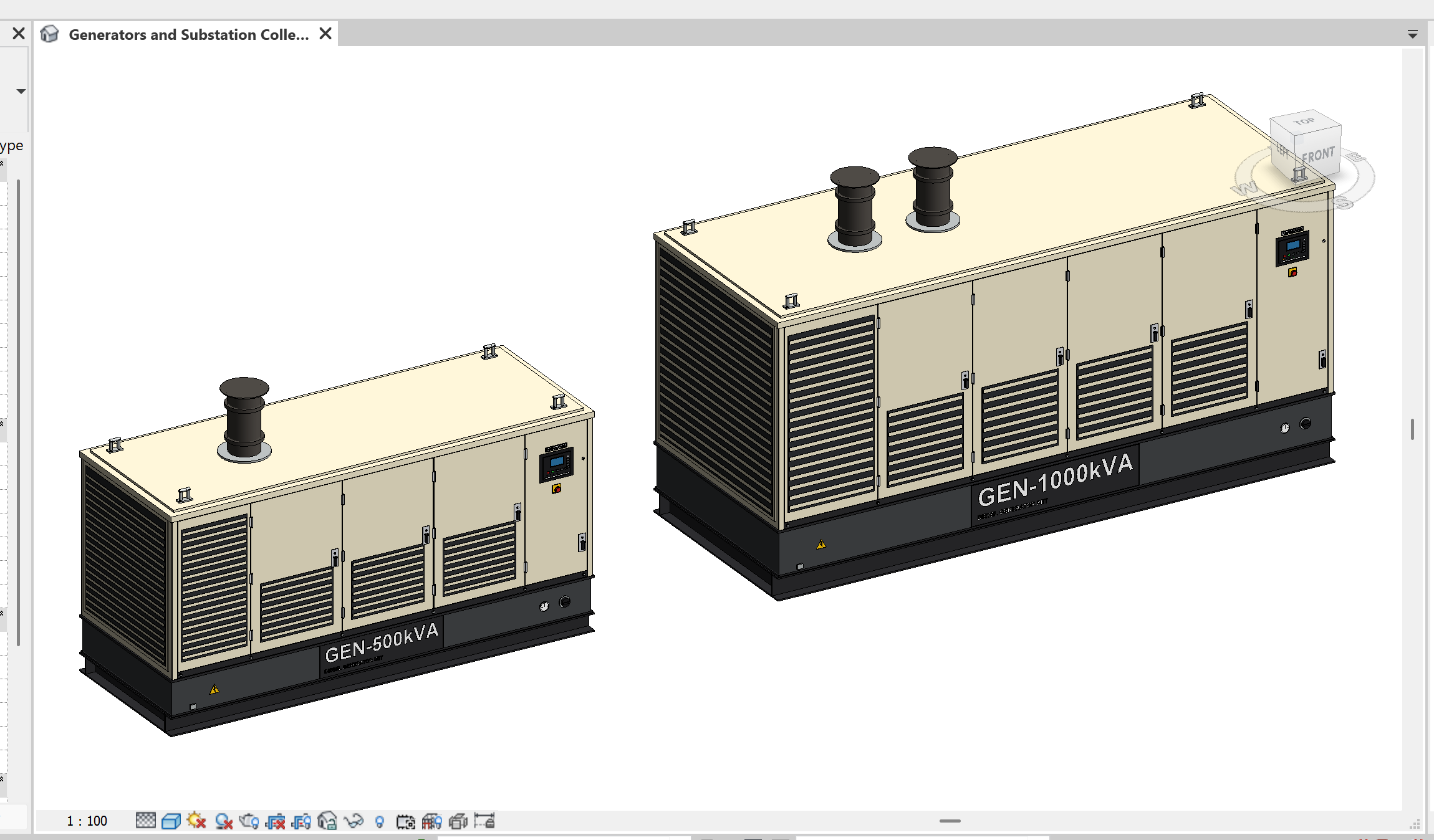Click the Highlight Displacement Sets icon
The height and width of the screenshot is (840, 1434).
[458, 821]
